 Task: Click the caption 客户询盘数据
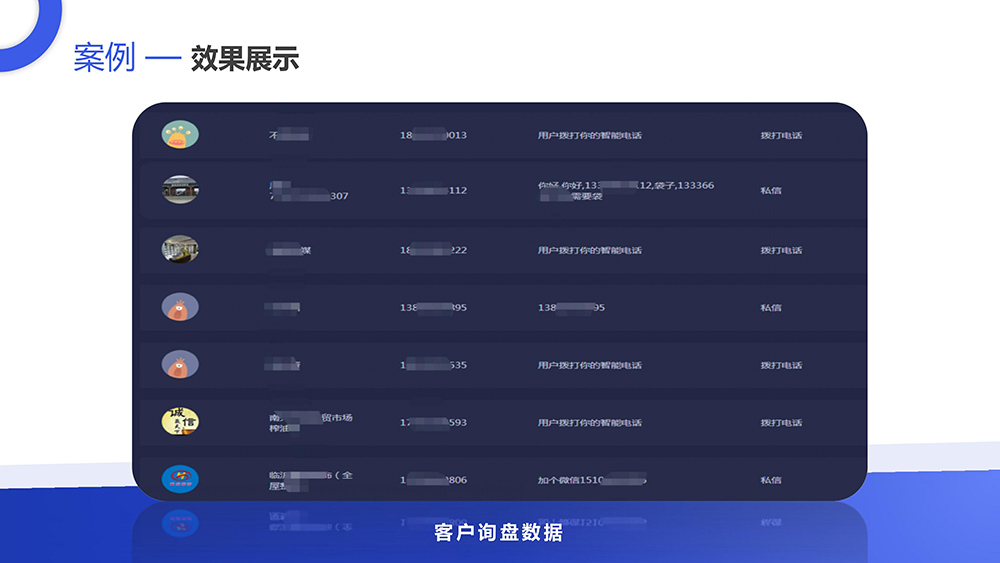[499, 532]
